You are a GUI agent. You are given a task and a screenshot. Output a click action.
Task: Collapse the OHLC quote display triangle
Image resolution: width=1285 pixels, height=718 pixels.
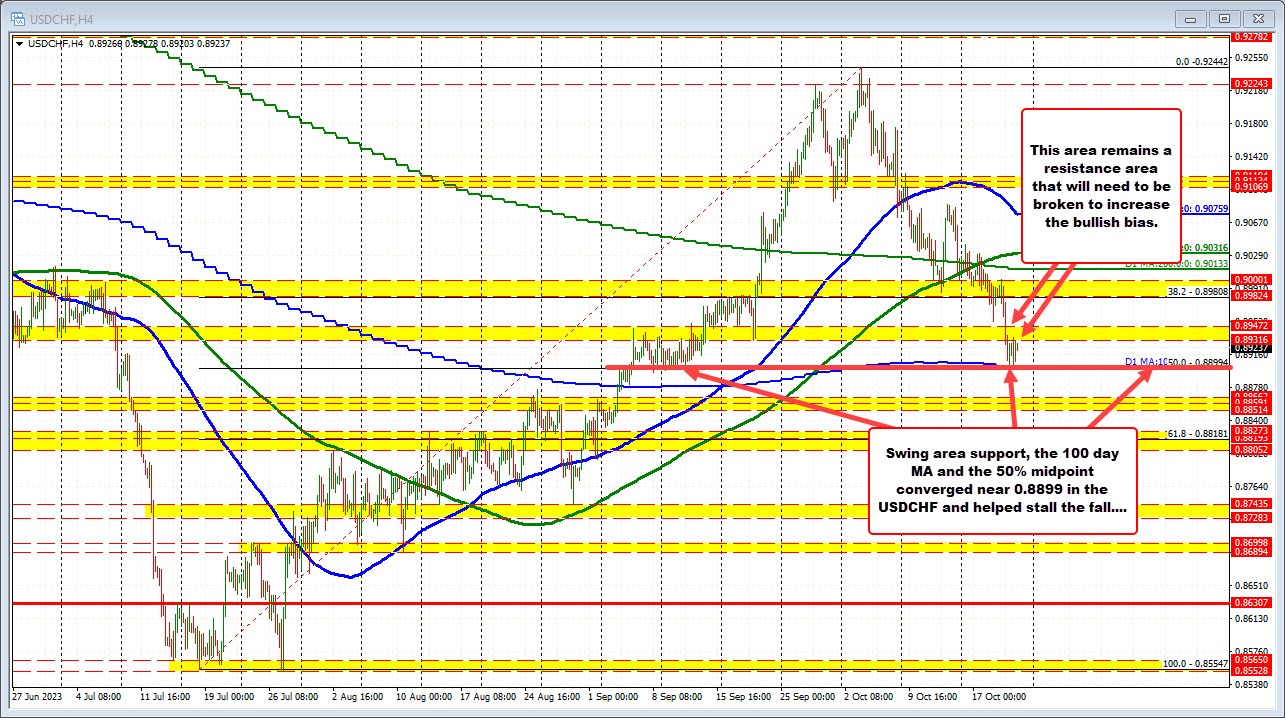(x=18, y=43)
